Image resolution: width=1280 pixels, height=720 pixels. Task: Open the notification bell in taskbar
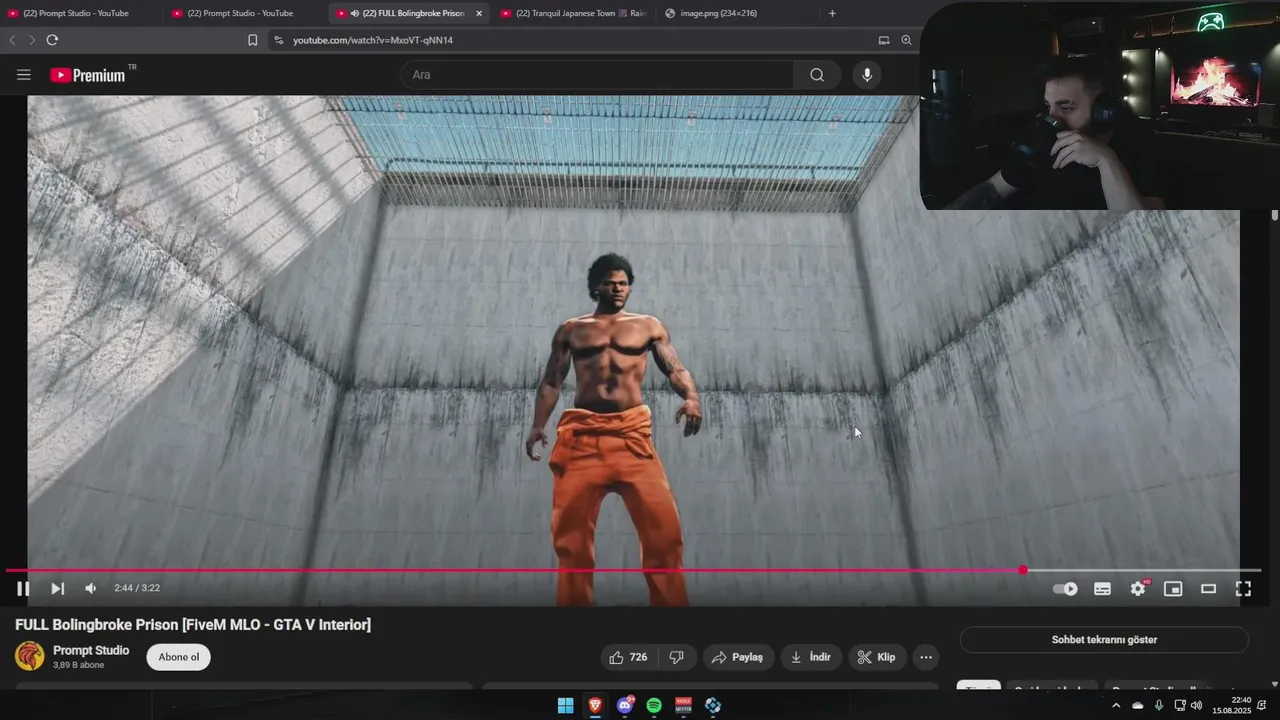1262,705
